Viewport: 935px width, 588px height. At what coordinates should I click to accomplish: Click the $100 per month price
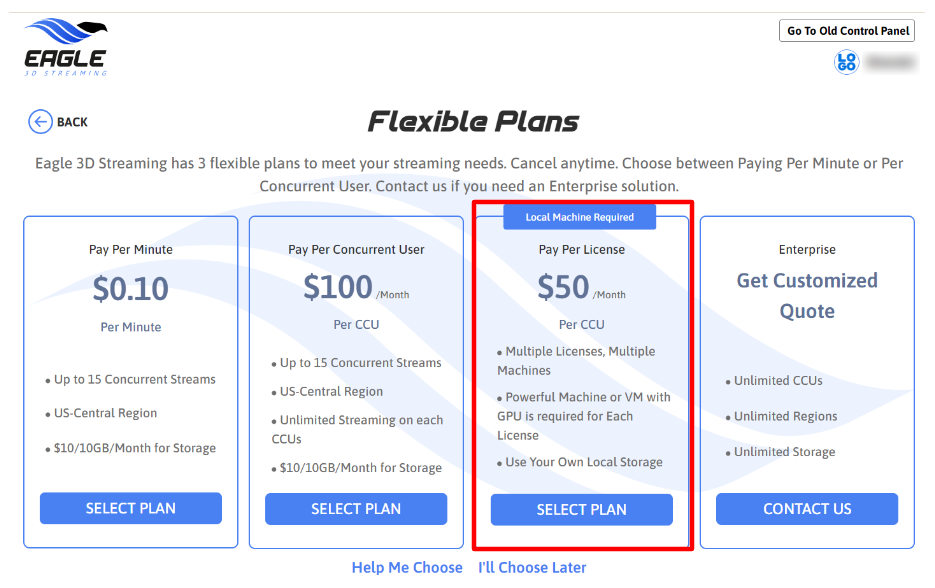[x=339, y=287]
